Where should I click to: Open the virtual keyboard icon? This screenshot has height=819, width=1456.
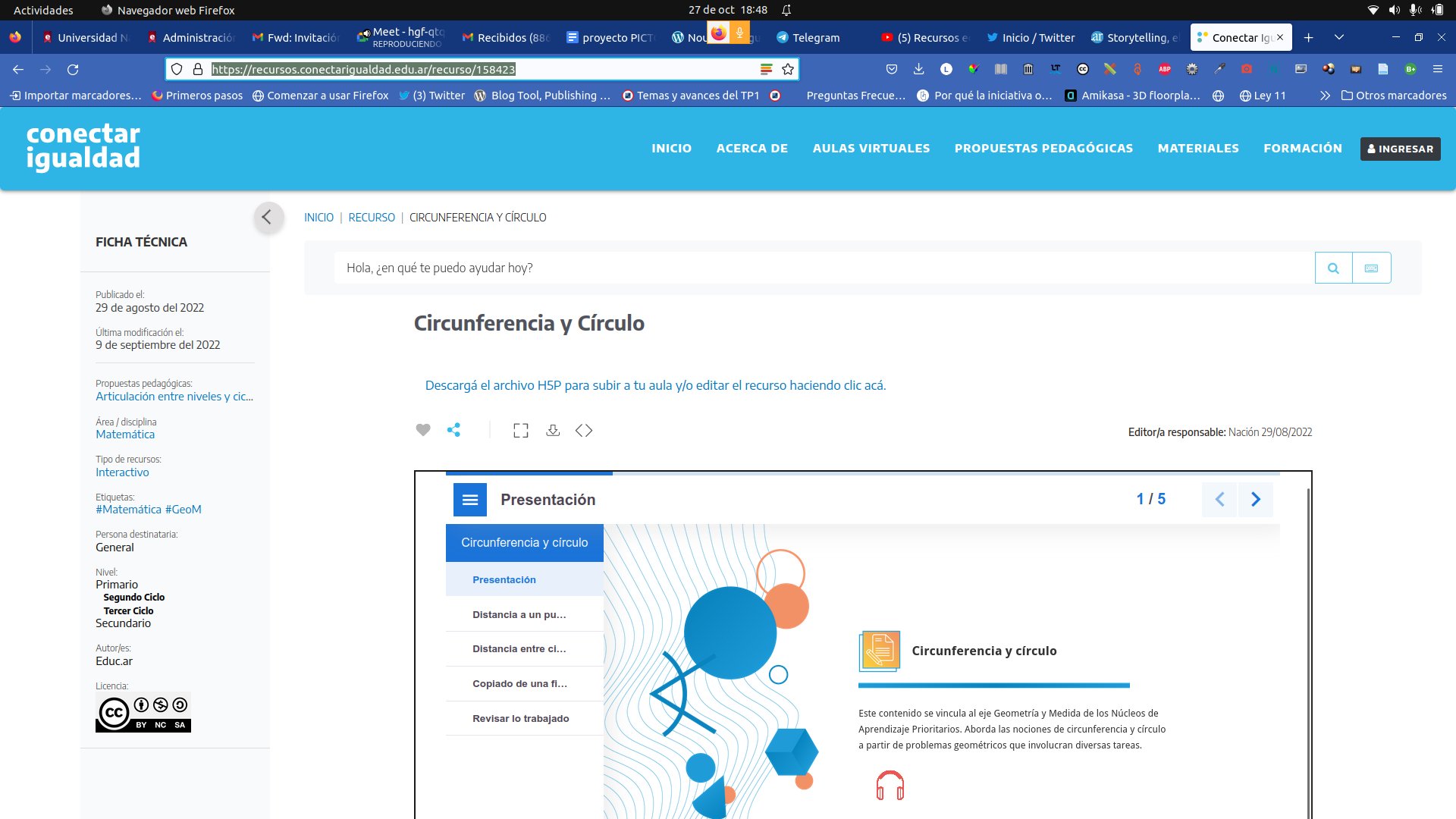pos(1371,268)
